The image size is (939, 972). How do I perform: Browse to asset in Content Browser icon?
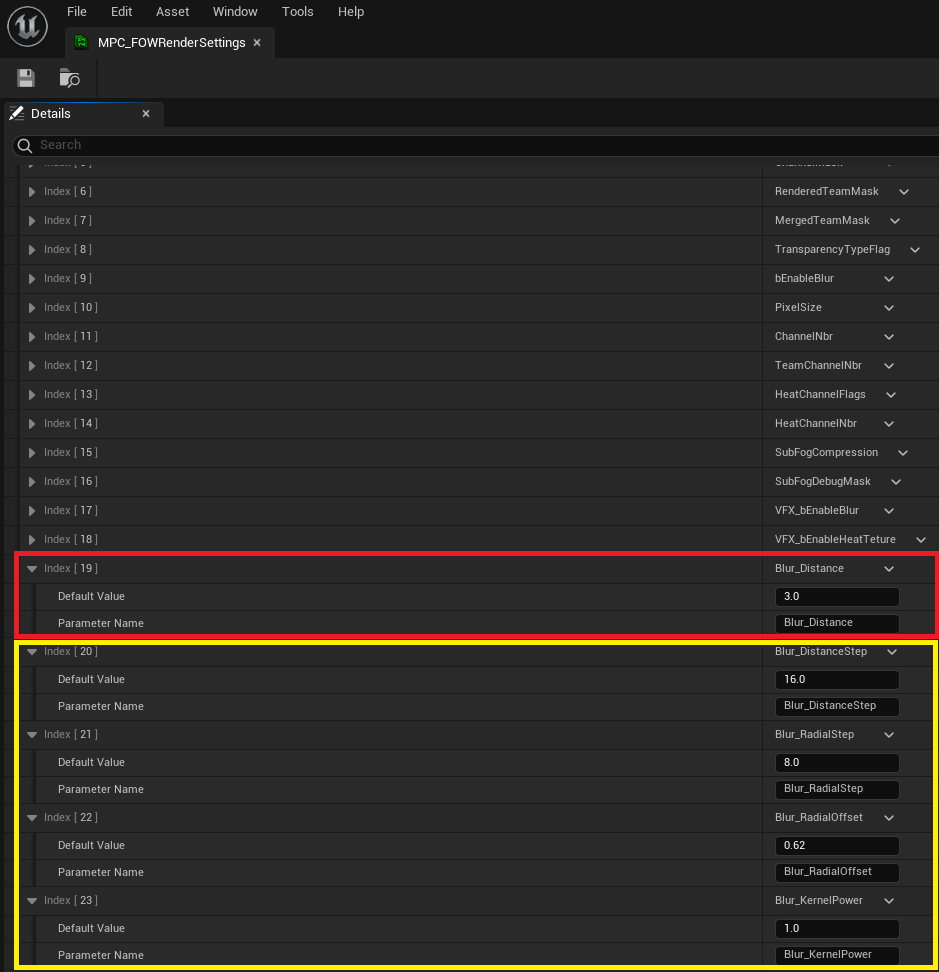[x=69, y=78]
